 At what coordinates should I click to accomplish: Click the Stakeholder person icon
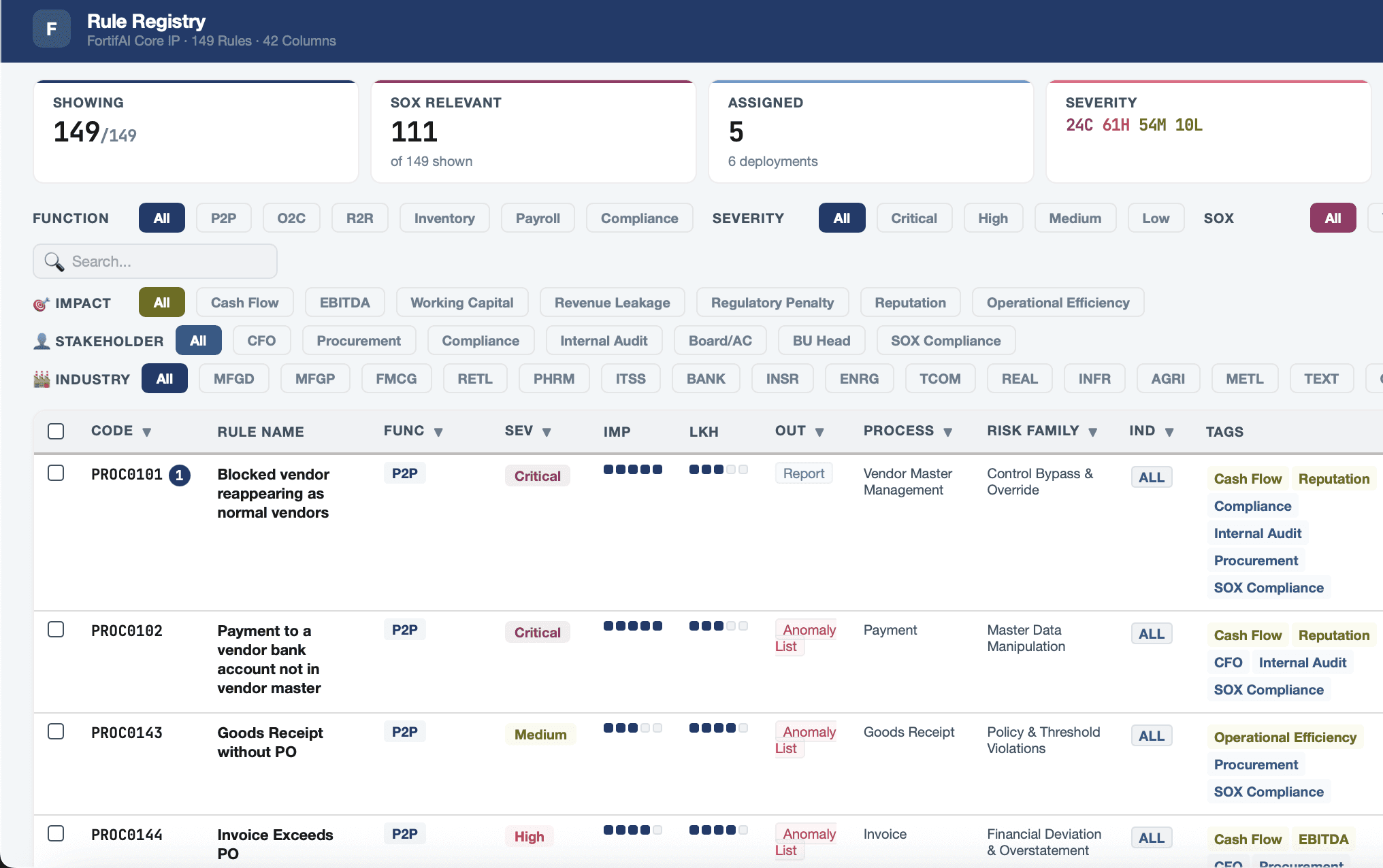pyautogui.click(x=42, y=341)
